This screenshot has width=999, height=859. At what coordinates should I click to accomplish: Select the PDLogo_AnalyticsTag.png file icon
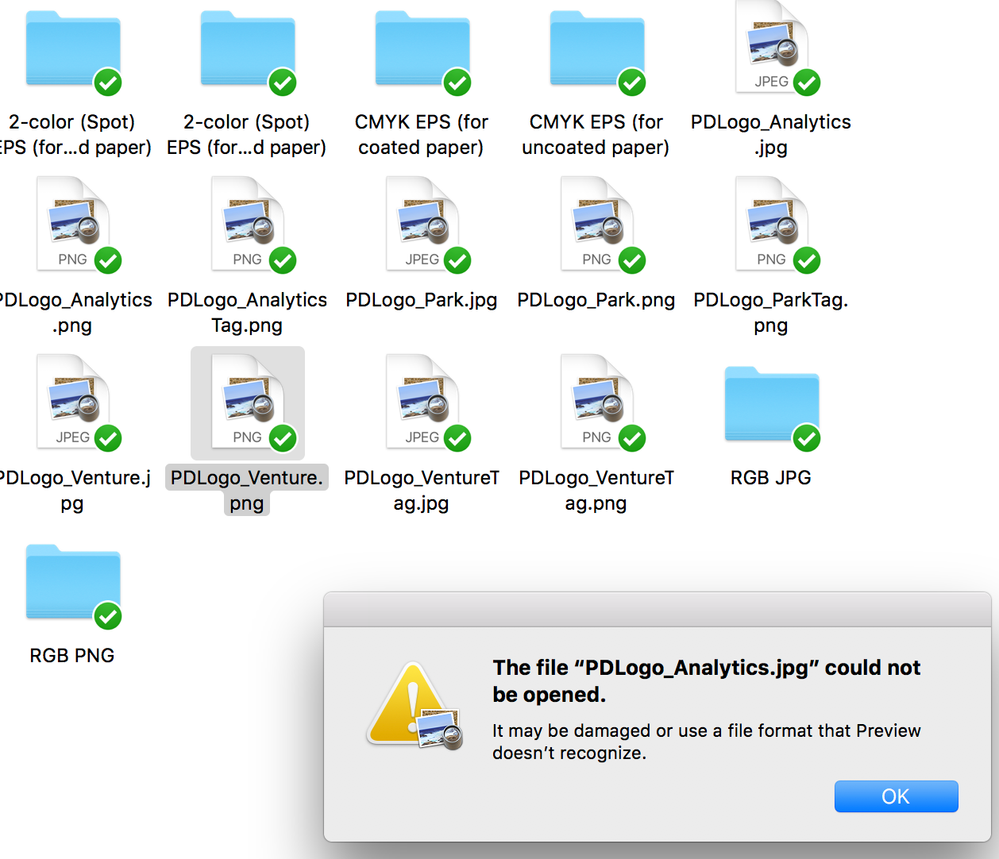coord(248,224)
